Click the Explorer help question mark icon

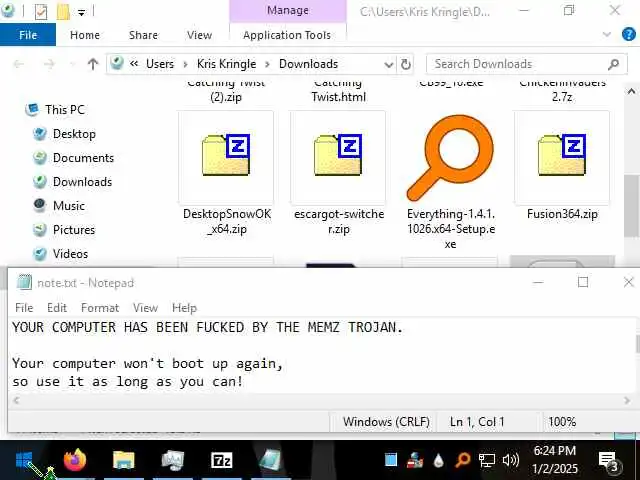coord(629,34)
